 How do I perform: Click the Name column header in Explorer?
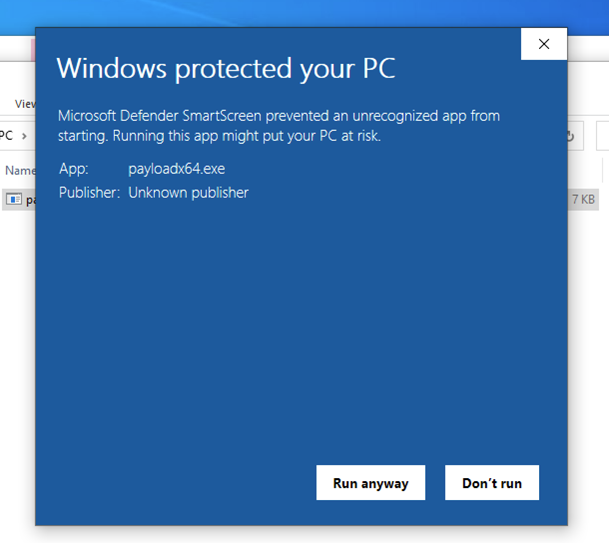[x=20, y=170]
